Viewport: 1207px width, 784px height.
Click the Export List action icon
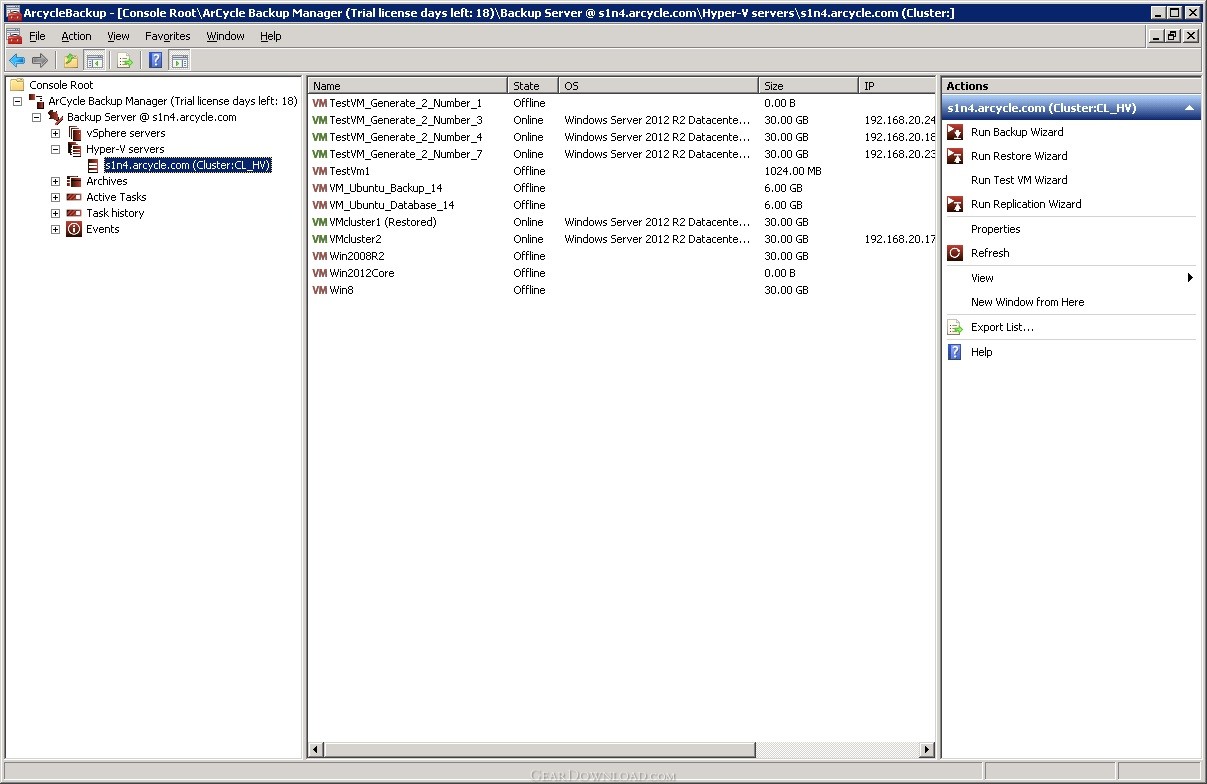pos(954,327)
